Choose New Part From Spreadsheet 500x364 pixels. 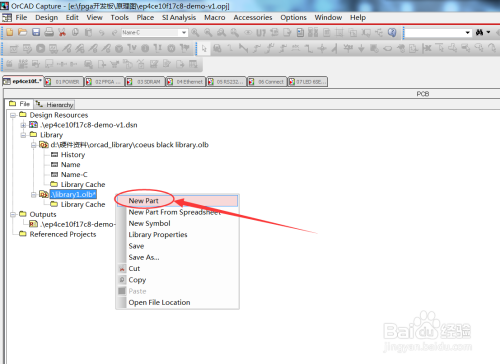click(177, 212)
